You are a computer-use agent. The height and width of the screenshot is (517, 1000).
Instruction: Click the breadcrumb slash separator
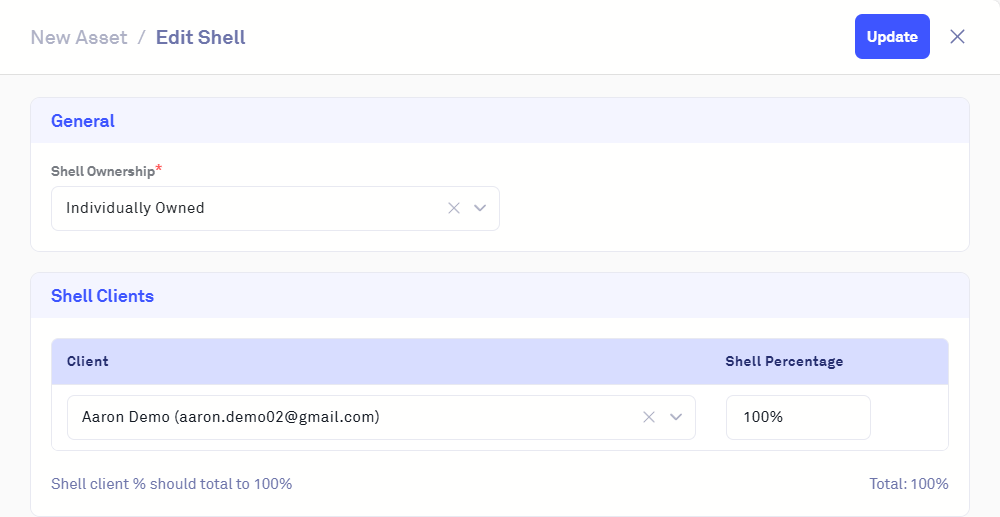[x=142, y=38]
